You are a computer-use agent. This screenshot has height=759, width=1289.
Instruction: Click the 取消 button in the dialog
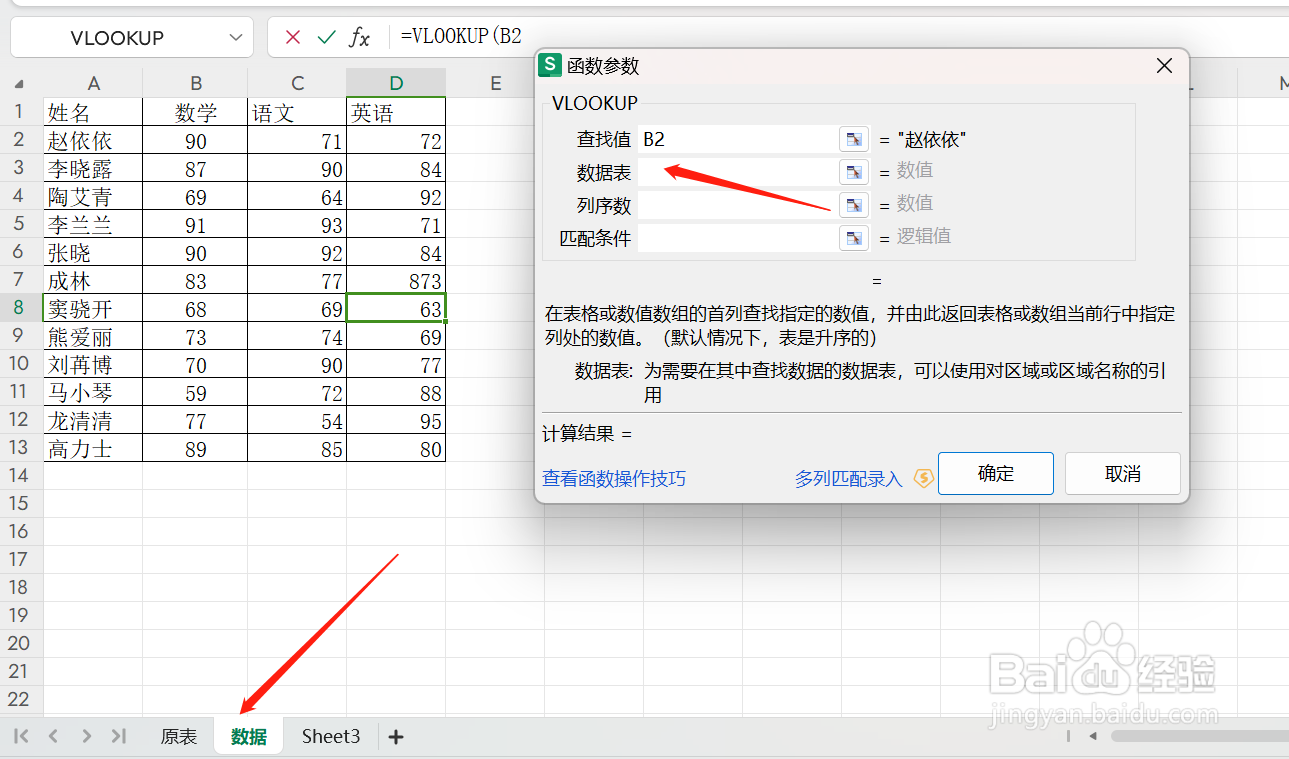click(1122, 473)
